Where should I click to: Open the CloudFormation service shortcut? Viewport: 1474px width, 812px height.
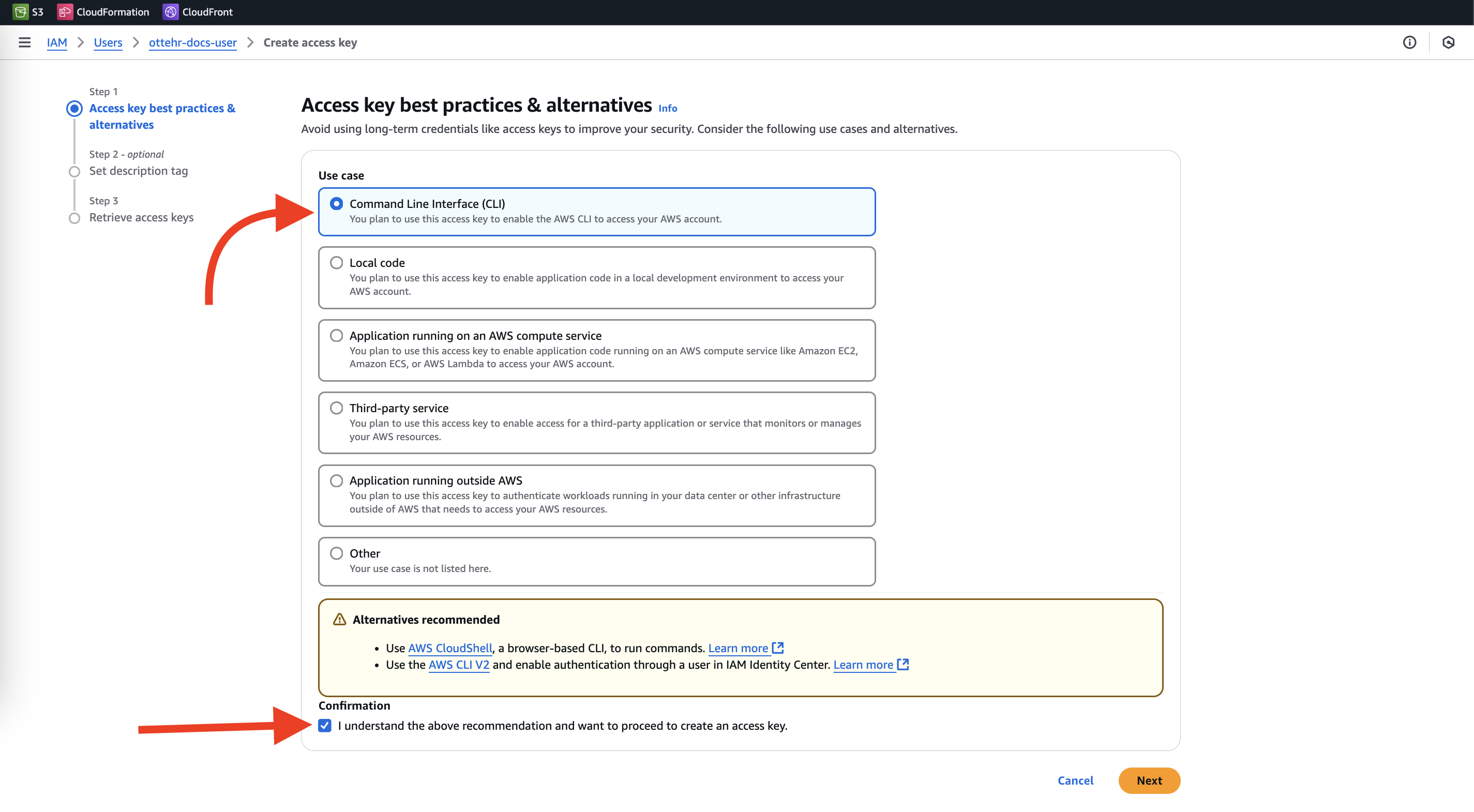[103, 11]
